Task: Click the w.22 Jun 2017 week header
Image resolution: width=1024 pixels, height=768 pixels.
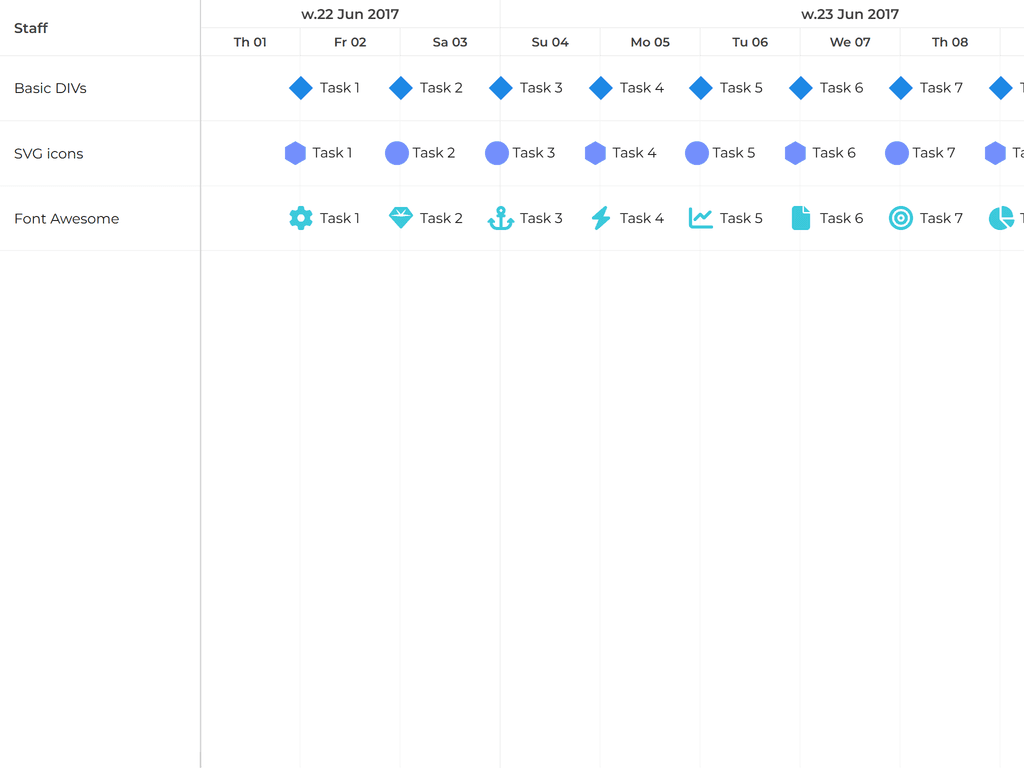Action: pos(350,14)
